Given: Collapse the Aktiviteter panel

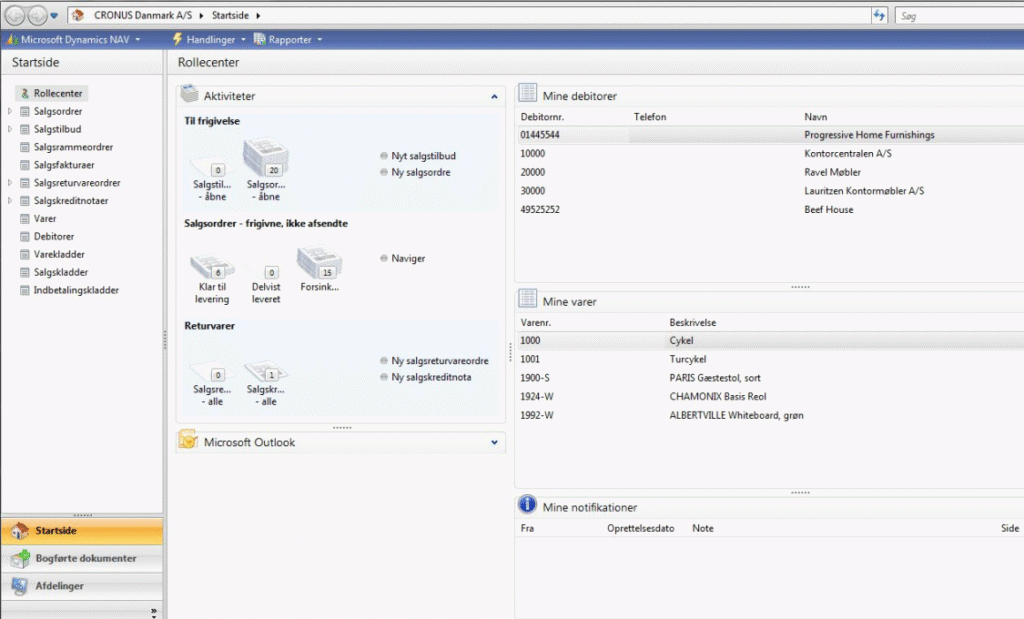Looking at the screenshot, I should coord(494,97).
